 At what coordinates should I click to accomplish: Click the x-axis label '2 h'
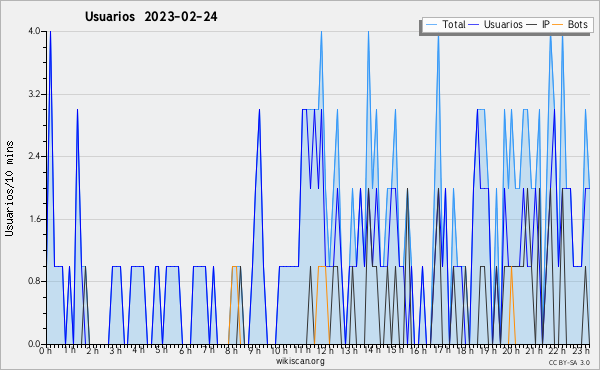92,351
